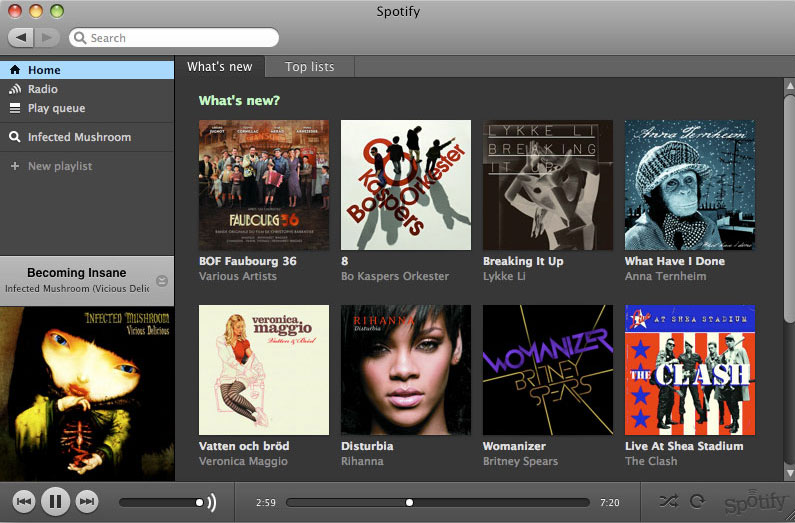The width and height of the screenshot is (795, 523).
Task: Go back with the left arrow button
Action: pos(21,38)
